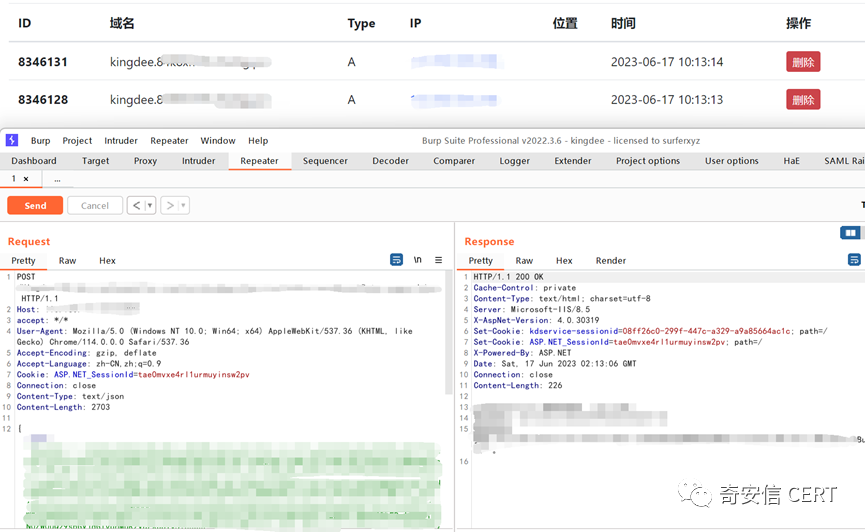Switch to the SAML Raider tab

tap(843, 161)
